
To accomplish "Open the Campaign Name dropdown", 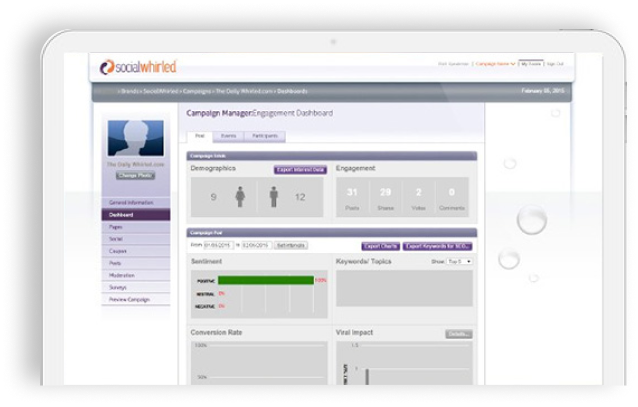I will coord(495,63).
